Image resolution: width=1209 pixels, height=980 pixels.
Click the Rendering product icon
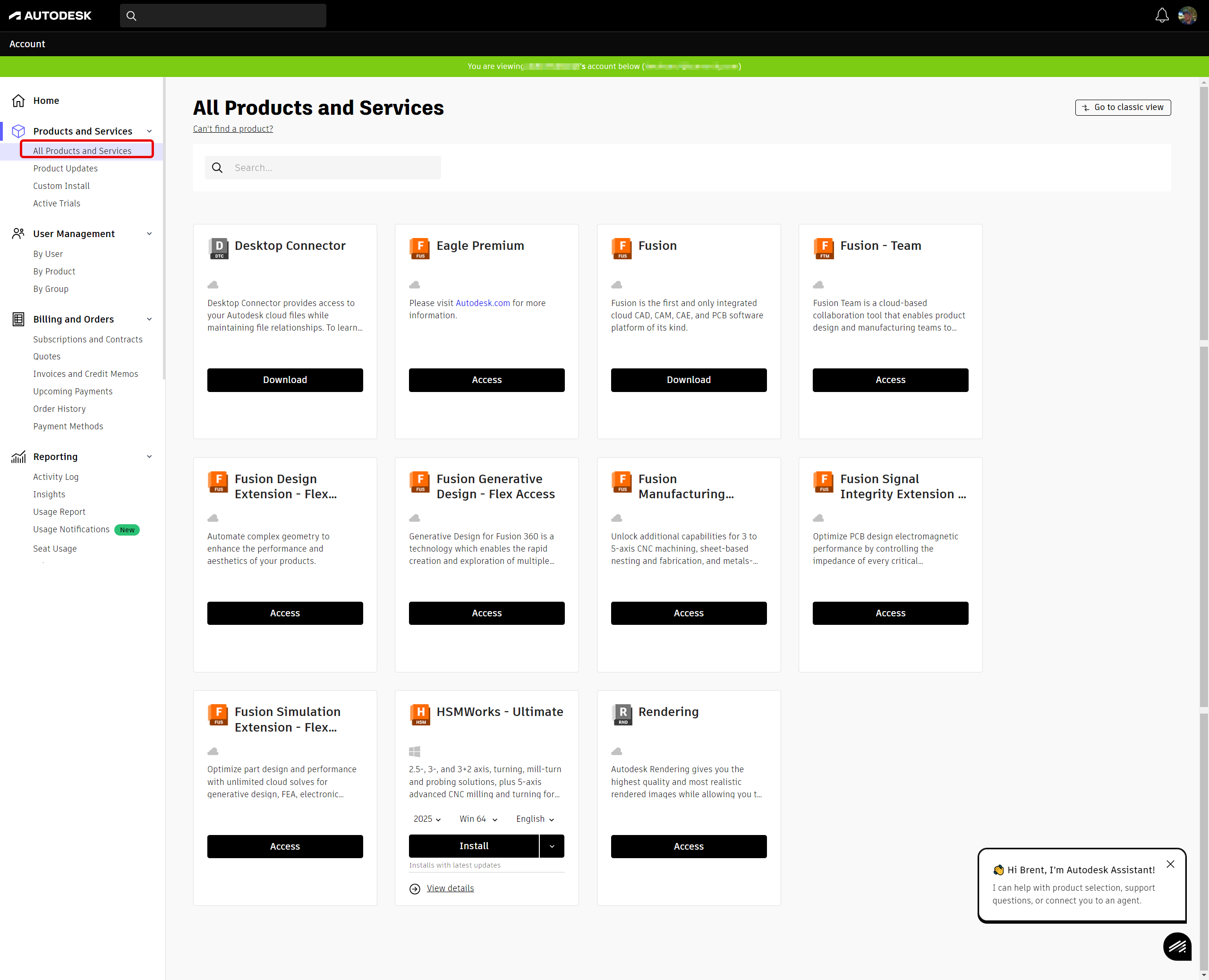pos(622,714)
